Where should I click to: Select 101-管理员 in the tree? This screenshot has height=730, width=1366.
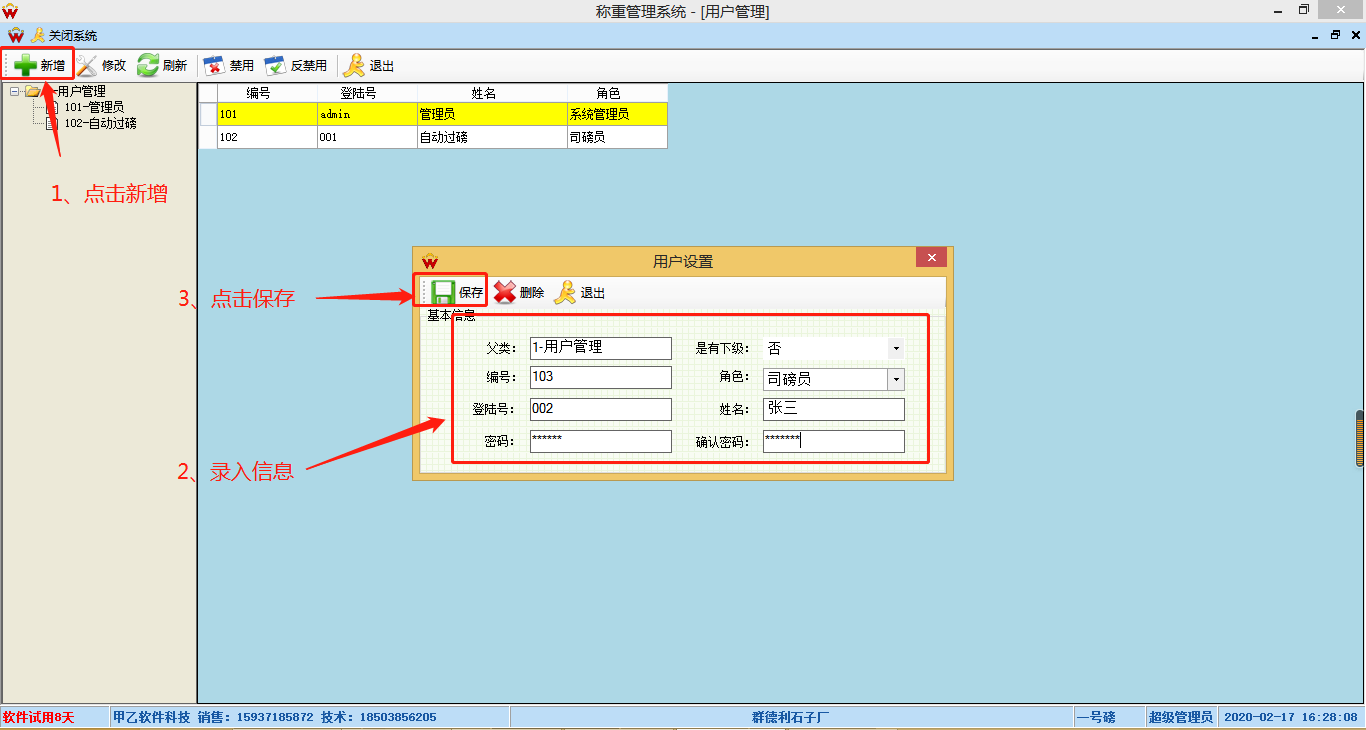94,107
